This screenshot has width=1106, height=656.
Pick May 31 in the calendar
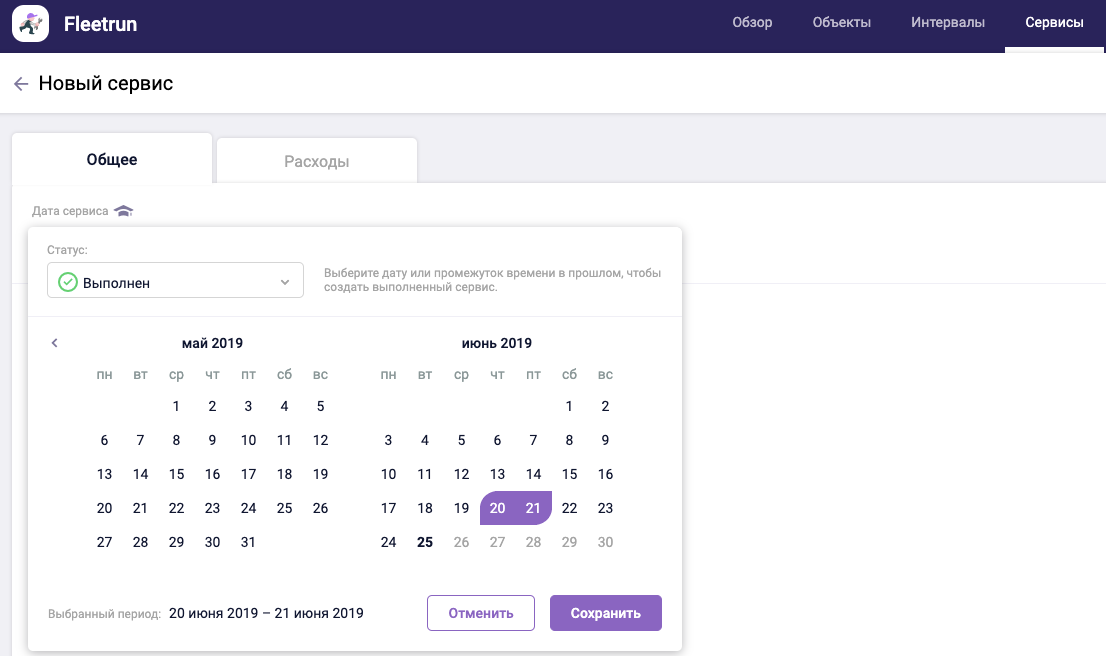pos(248,542)
